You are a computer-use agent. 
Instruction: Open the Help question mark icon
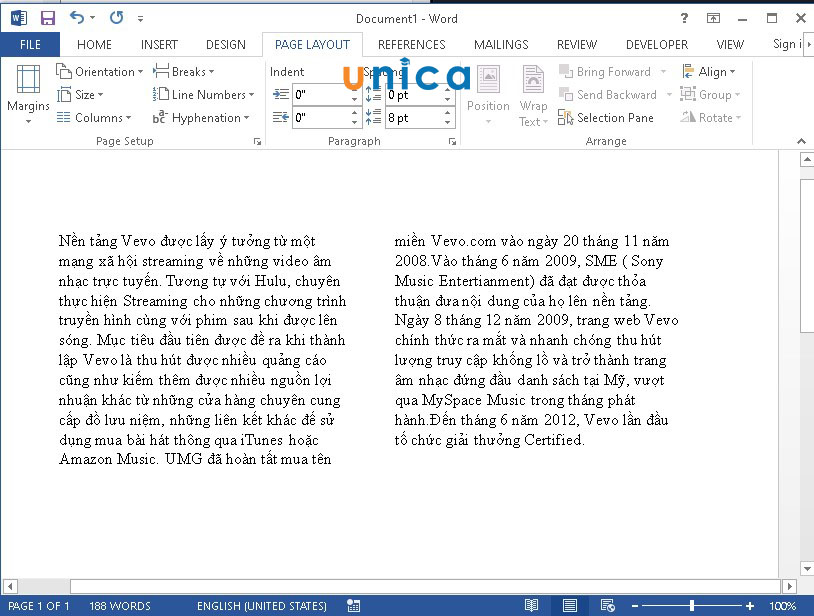(x=684, y=19)
